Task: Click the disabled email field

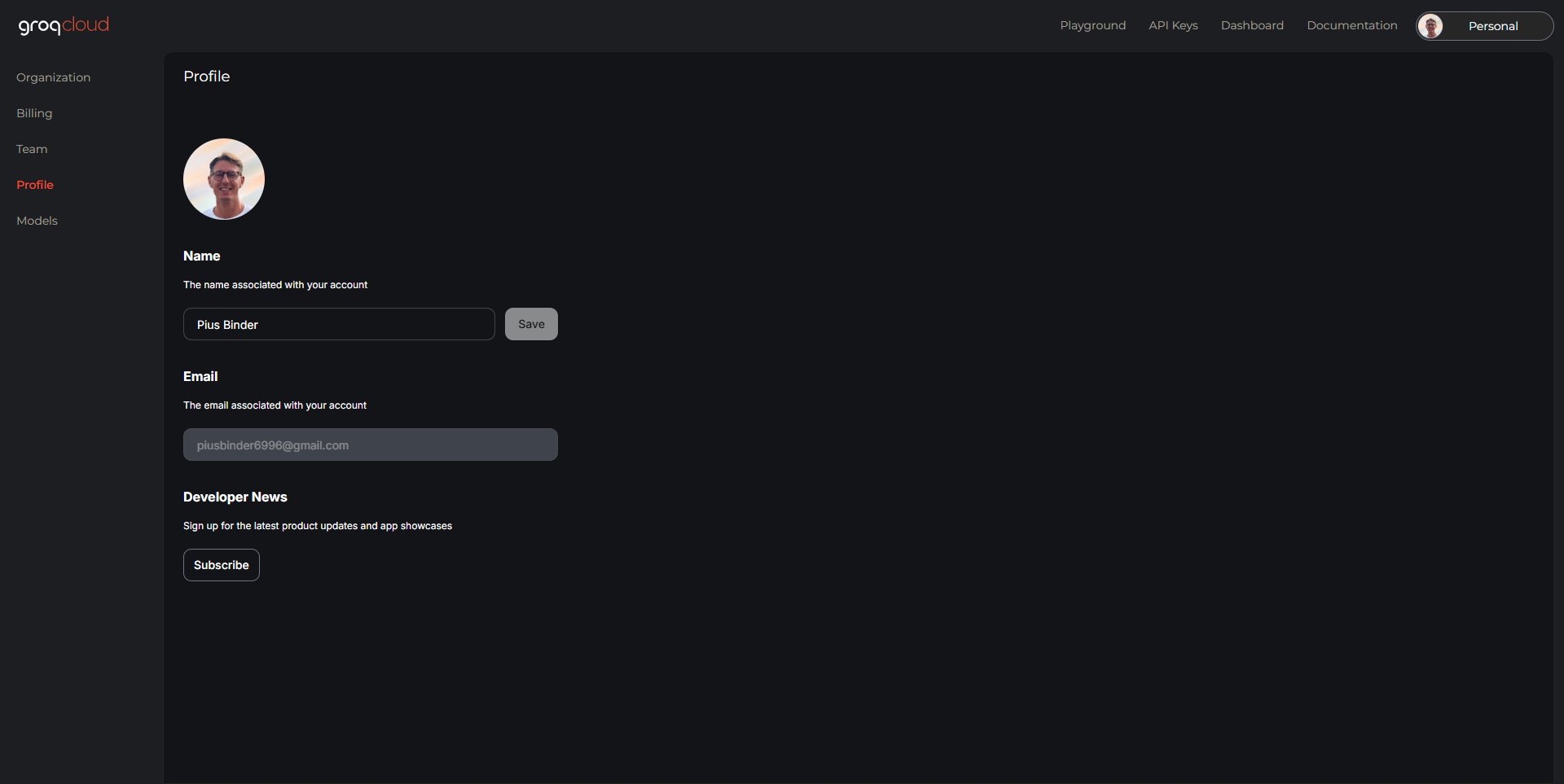Action: 371,445
